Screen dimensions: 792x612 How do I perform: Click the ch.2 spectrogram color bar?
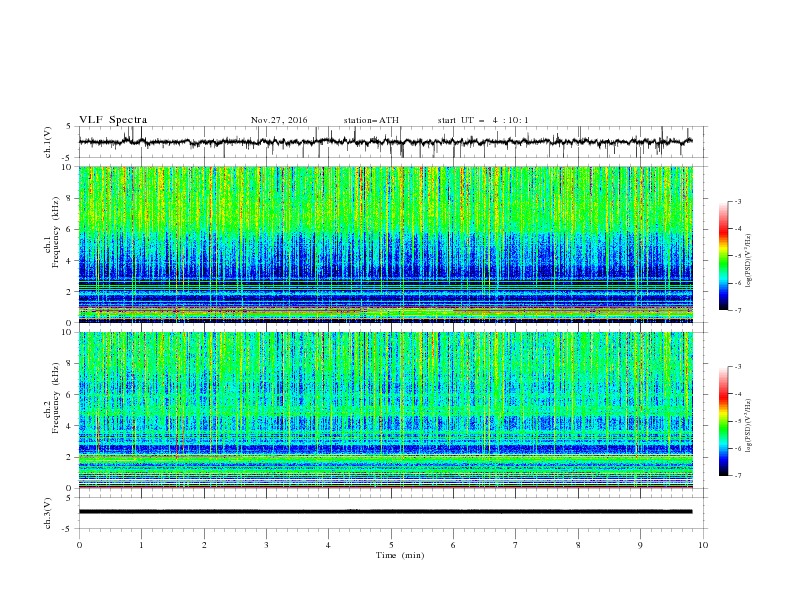pyautogui.click(x=723, y=421)
